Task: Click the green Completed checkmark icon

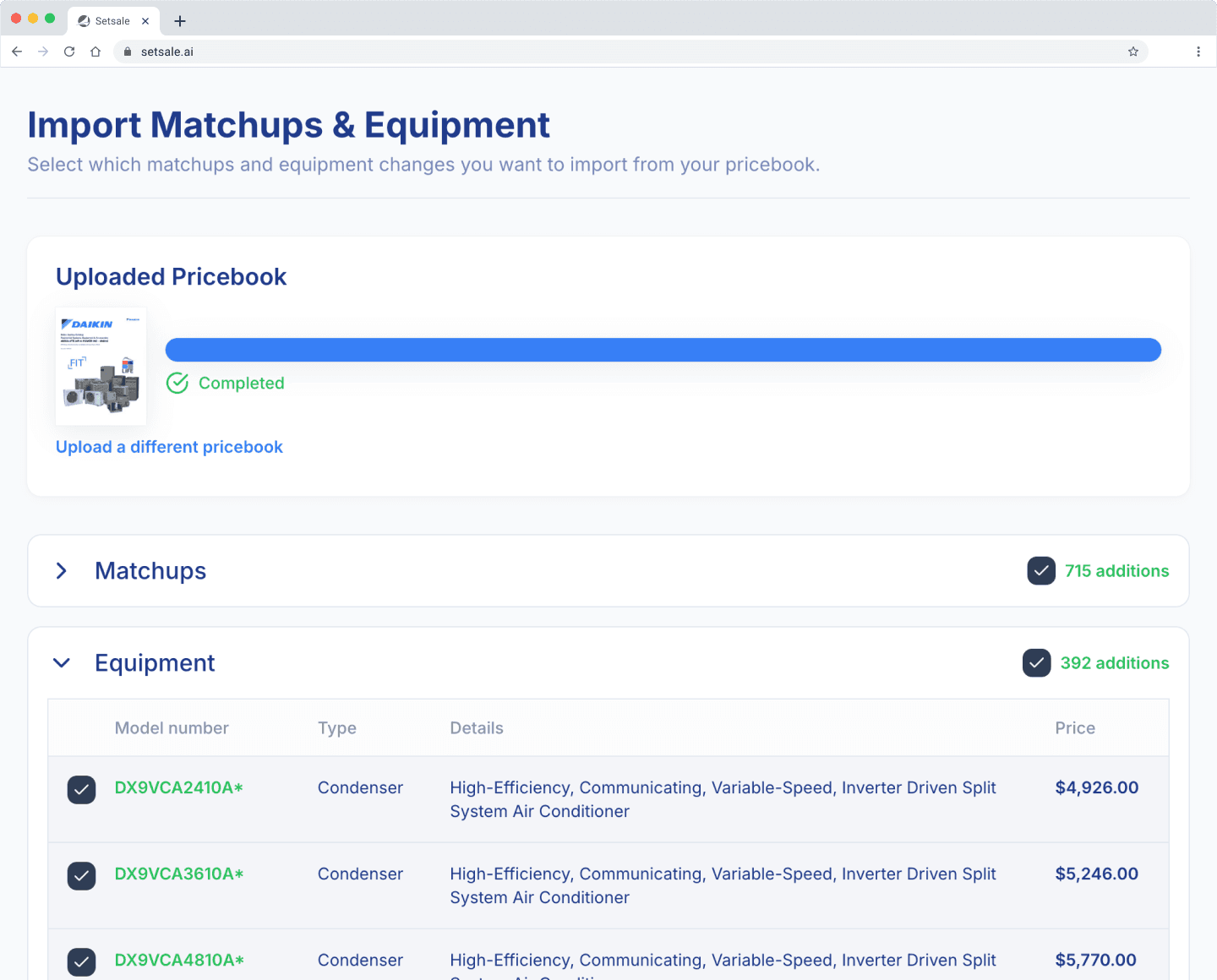Action: [x=177, y=384]
